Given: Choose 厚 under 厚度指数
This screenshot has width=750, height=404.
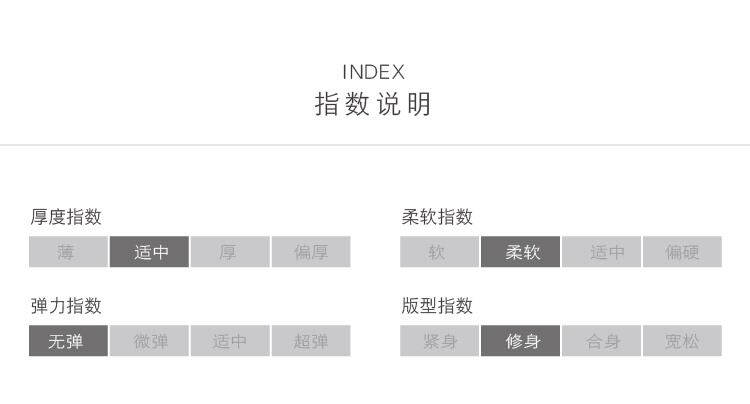Looking at the screenshot, I should pos(230,252).
